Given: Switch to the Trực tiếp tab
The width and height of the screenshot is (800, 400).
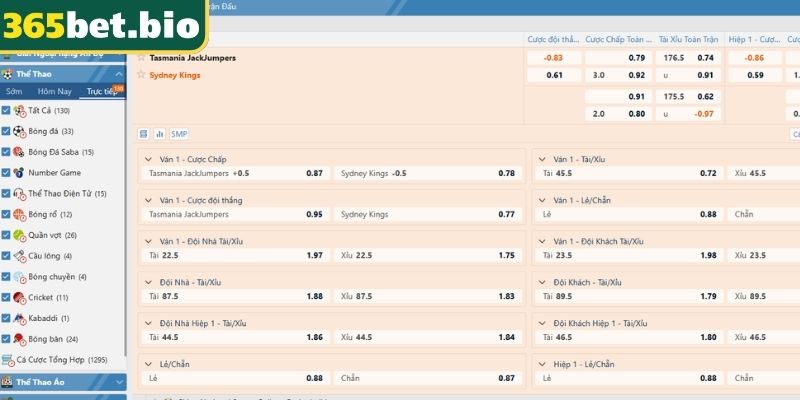Looking at the screenshot, I should [x=102, y=92].
